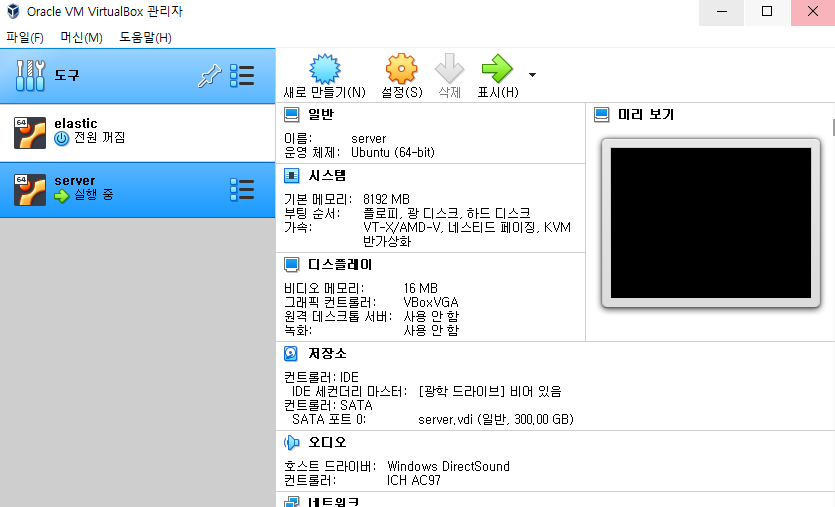The height and width of the screenshot is (507, 835).
Task: Click the Ubuntu (64-bit) OS value
Action: coord(393,153)
